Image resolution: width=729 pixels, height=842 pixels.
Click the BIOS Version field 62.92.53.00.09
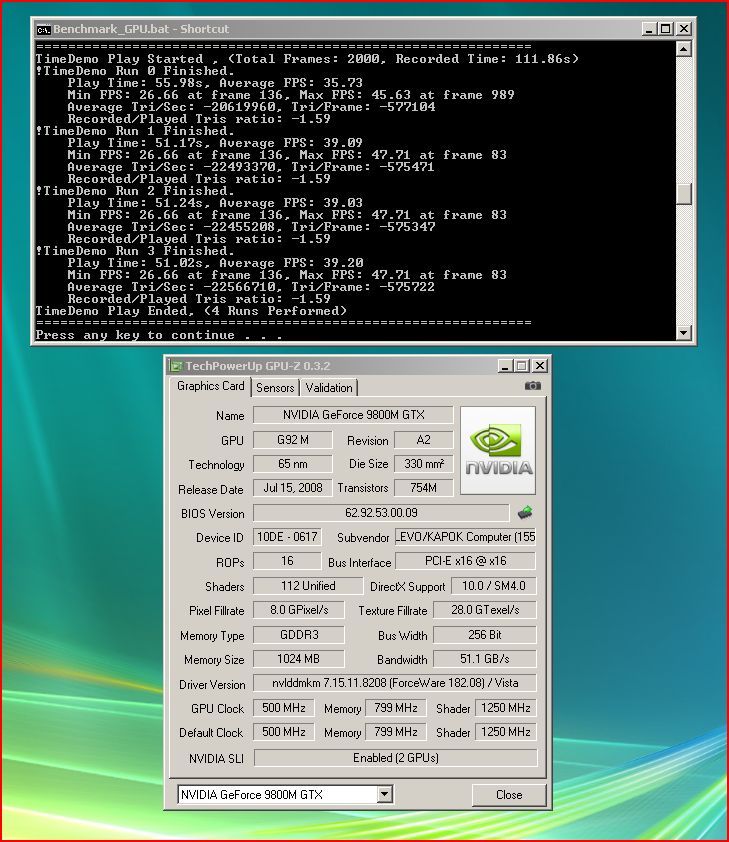381,513
